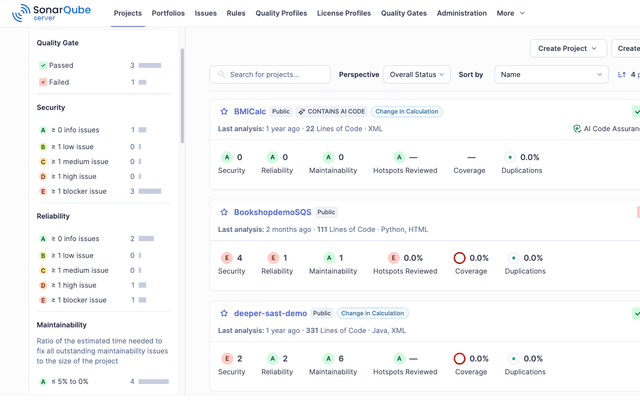
Task: Open License Profiles
Action: coord(344,13)
